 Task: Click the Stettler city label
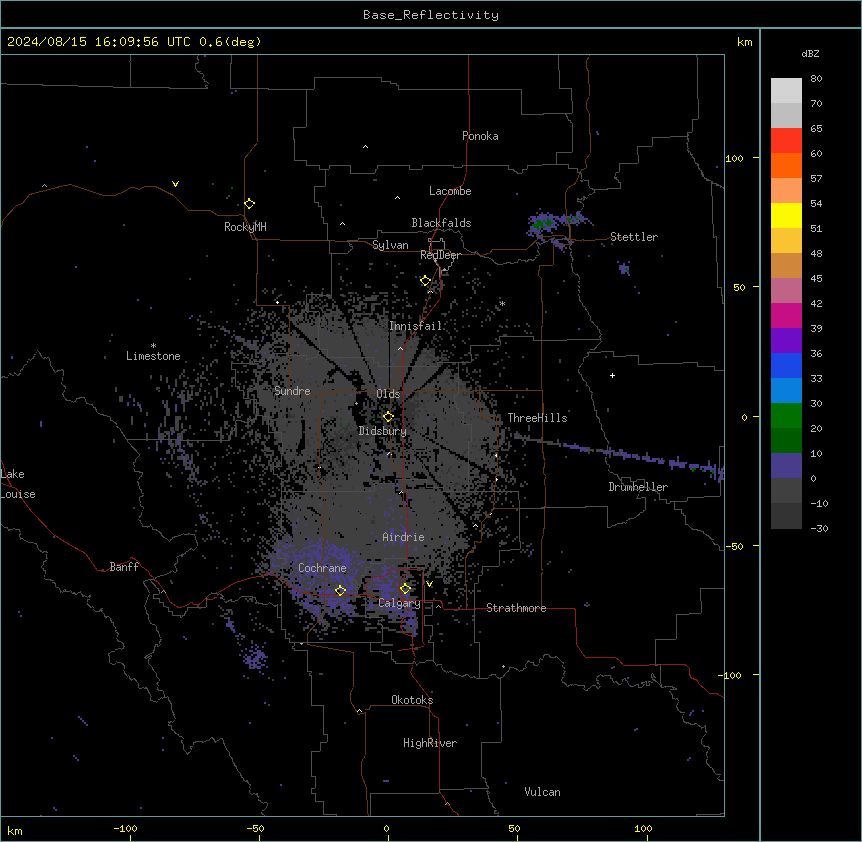tap(634, 237)
